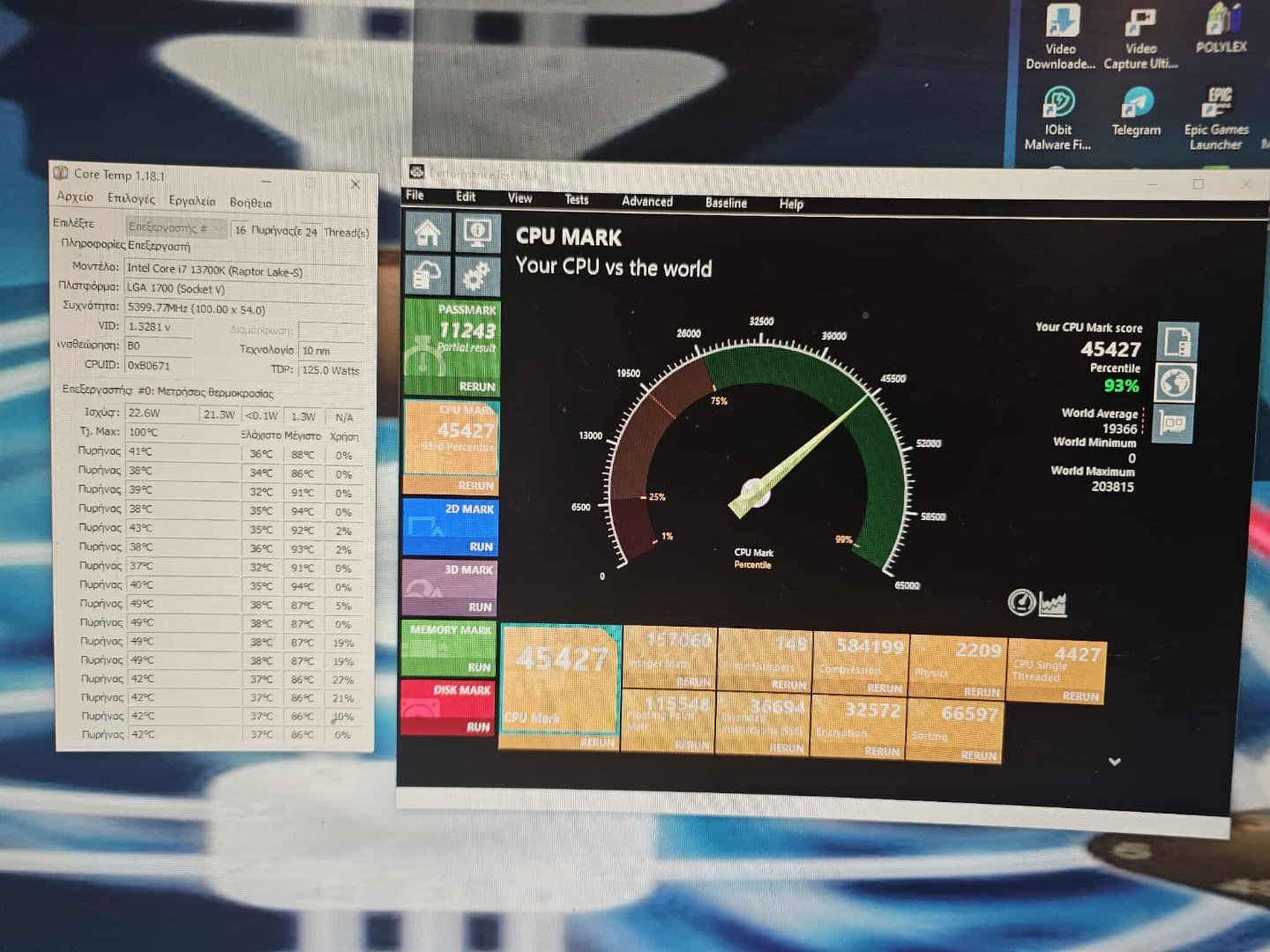
Task: Rerun the Prime Numbers test
Action: (x=788, y=685)
